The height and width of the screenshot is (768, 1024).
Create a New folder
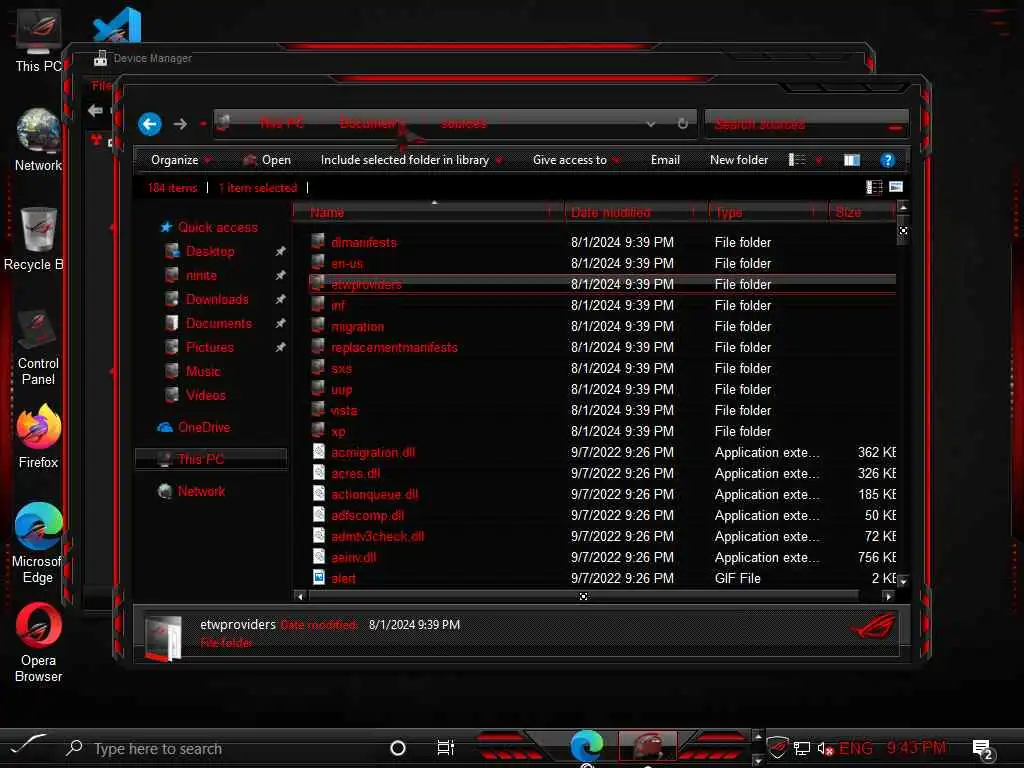(739, 160)
